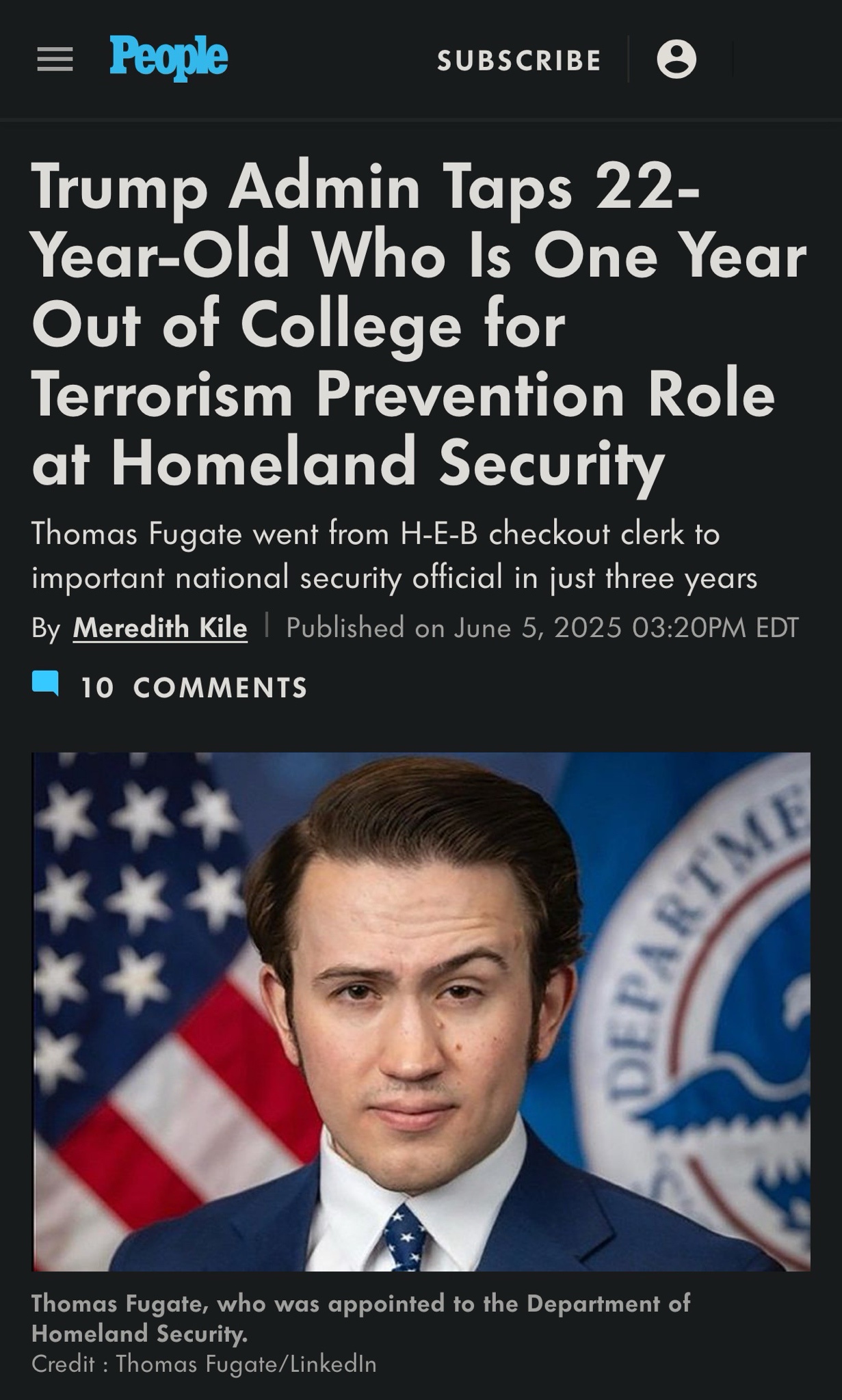Image resolution: width=842 pixels, height=1400 pixels.
Task: Click the 'Credit : Thomas Fugate/LinkedIn' line
Action: (x=204, y=1364)
